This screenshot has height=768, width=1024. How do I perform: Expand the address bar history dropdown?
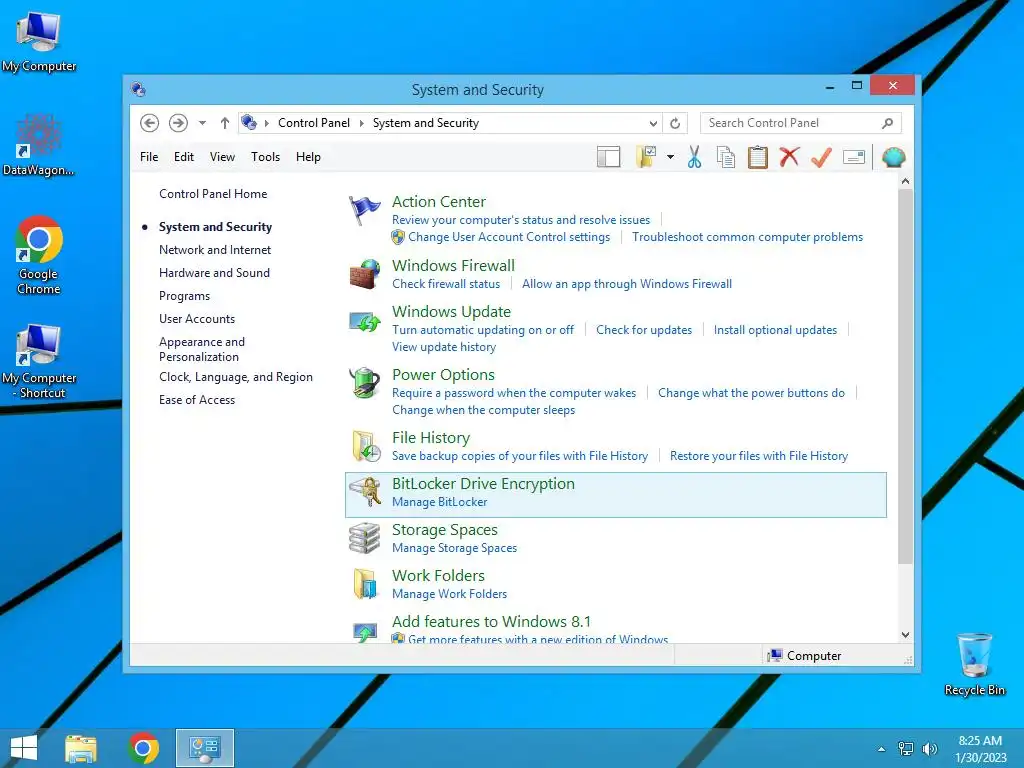pyautogui.click(x=653, y=123)
